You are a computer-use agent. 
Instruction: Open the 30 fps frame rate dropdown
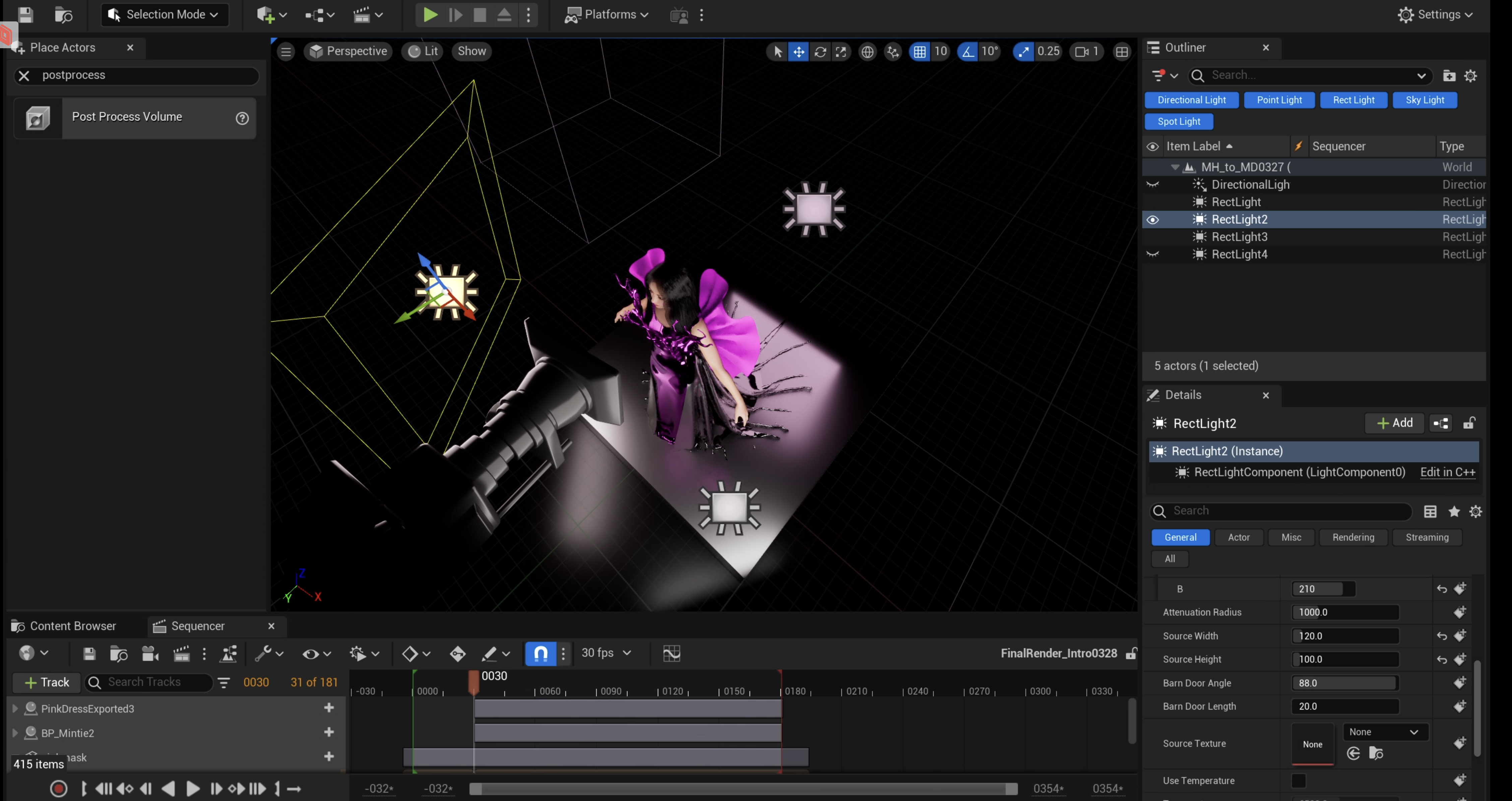pos(606,653)
